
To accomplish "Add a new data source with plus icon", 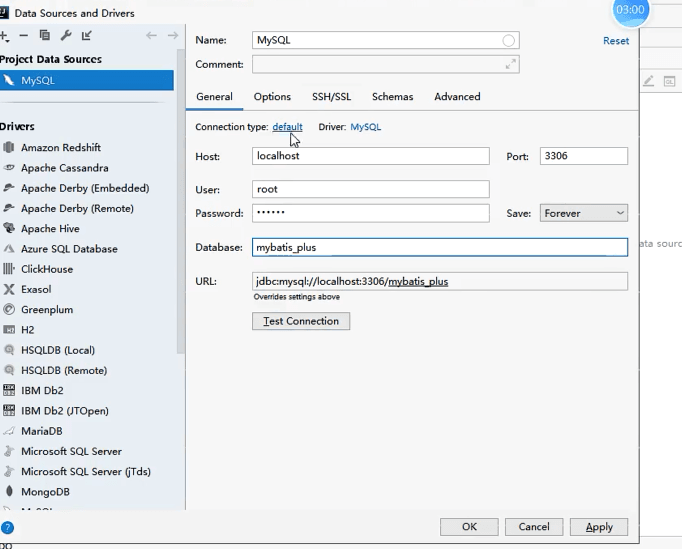I will point(4,36).
